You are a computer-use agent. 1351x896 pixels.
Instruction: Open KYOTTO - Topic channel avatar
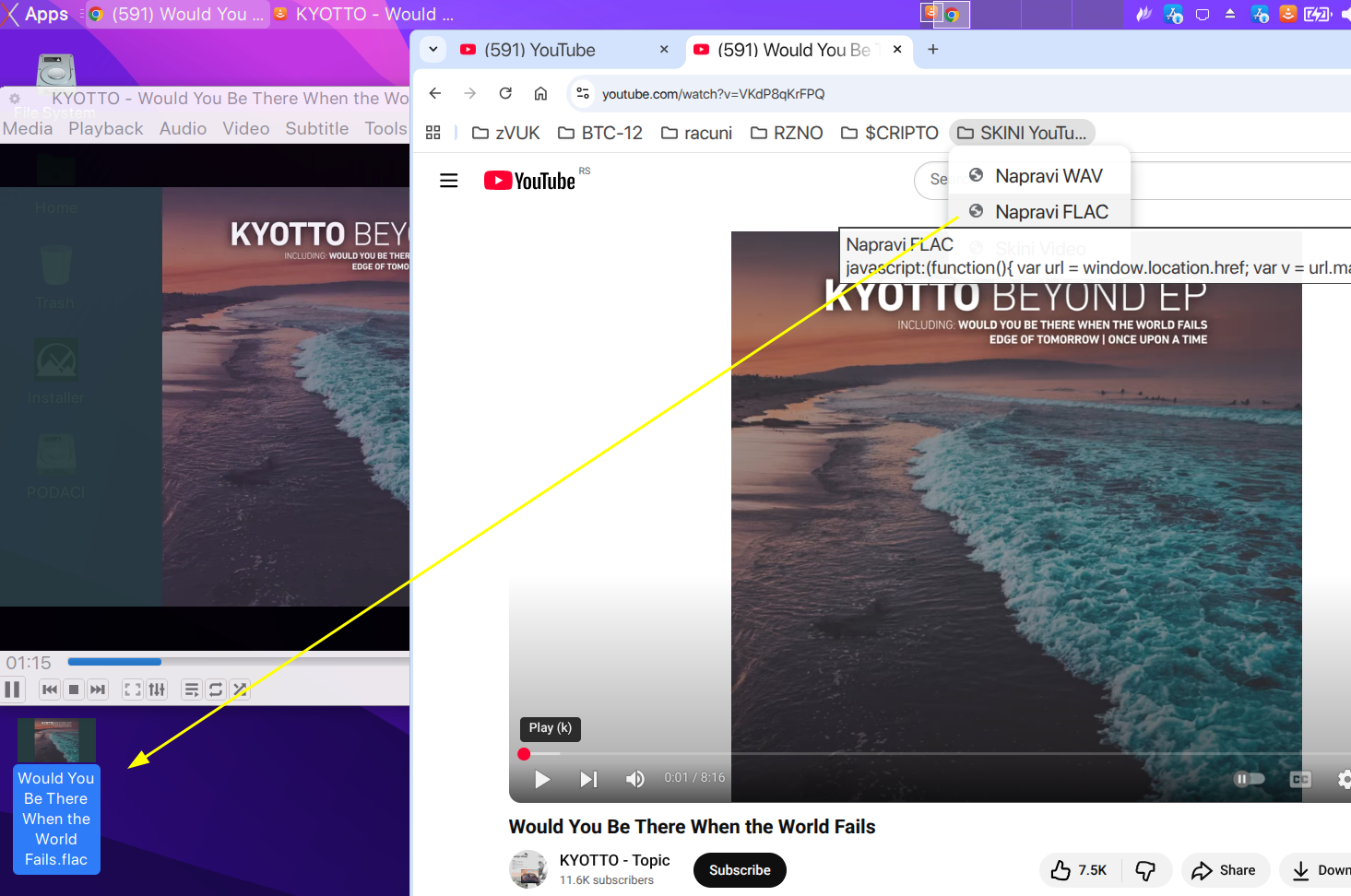528,869
